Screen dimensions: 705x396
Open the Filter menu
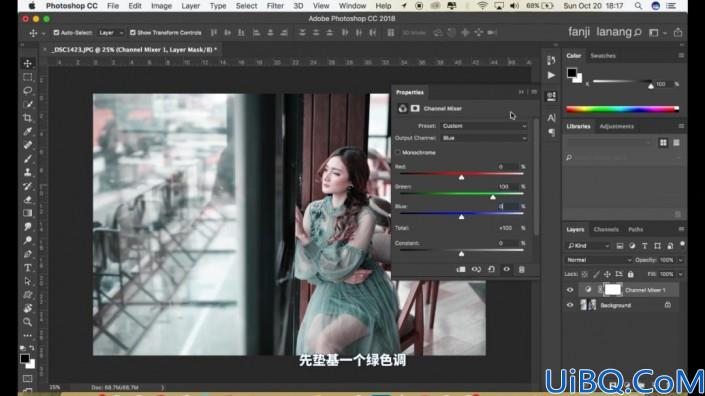coord(275,6)
